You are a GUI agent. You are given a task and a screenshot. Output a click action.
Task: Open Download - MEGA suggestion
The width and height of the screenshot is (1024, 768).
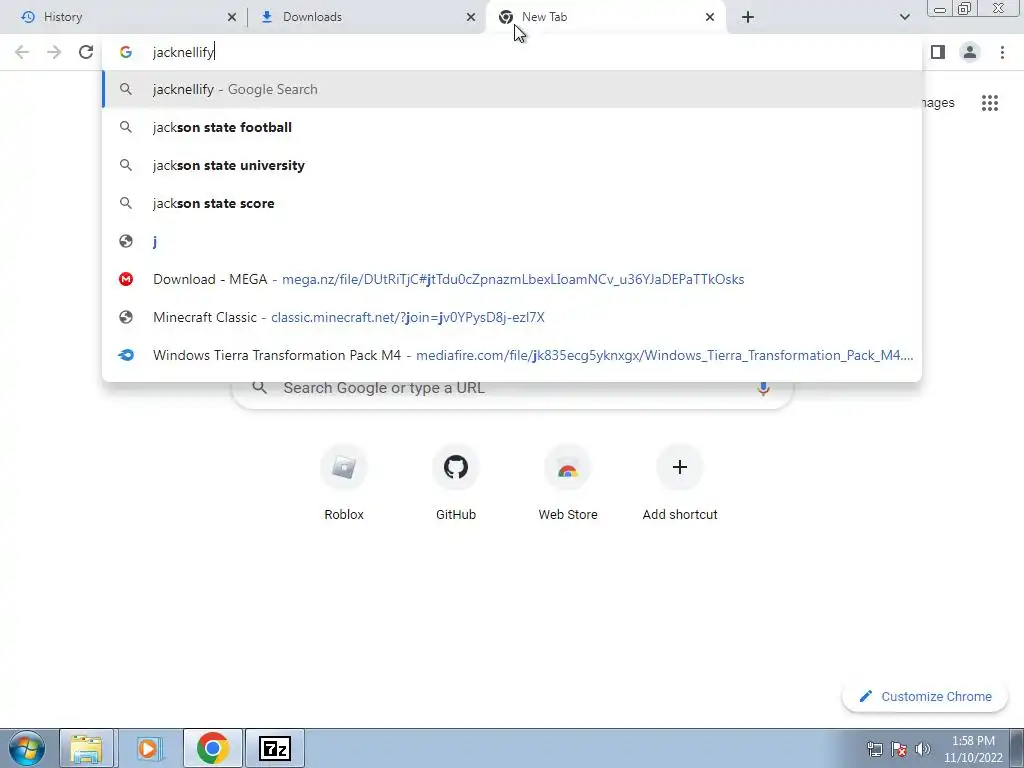512,279
